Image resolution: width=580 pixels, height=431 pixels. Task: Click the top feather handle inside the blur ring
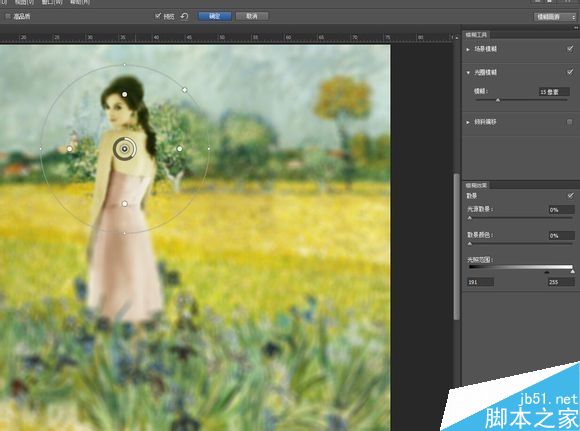(125, 95)
